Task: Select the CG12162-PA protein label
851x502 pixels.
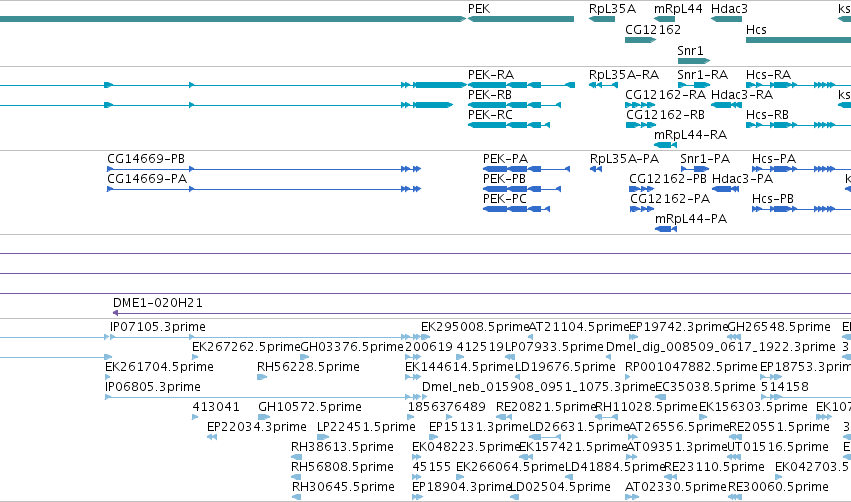Action: (x=670, y=199)
